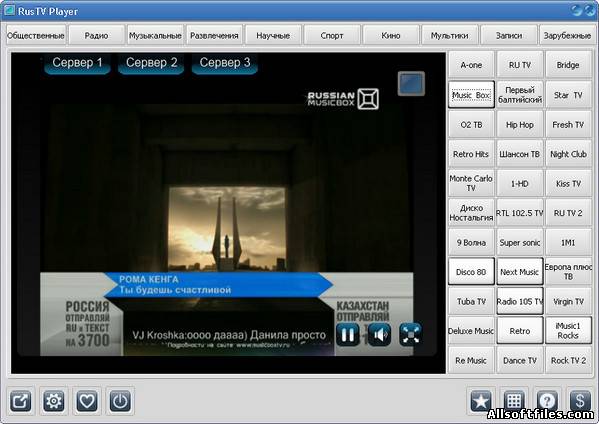Select the RU TV channel

(x=520, y=65)
